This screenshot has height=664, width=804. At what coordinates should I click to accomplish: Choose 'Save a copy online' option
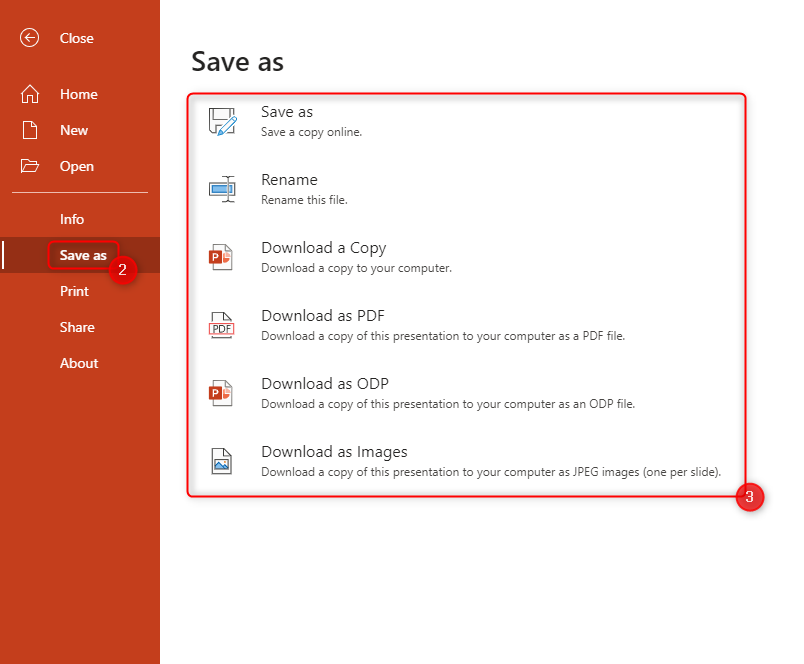pyautogui.click(x=311, y=132)
